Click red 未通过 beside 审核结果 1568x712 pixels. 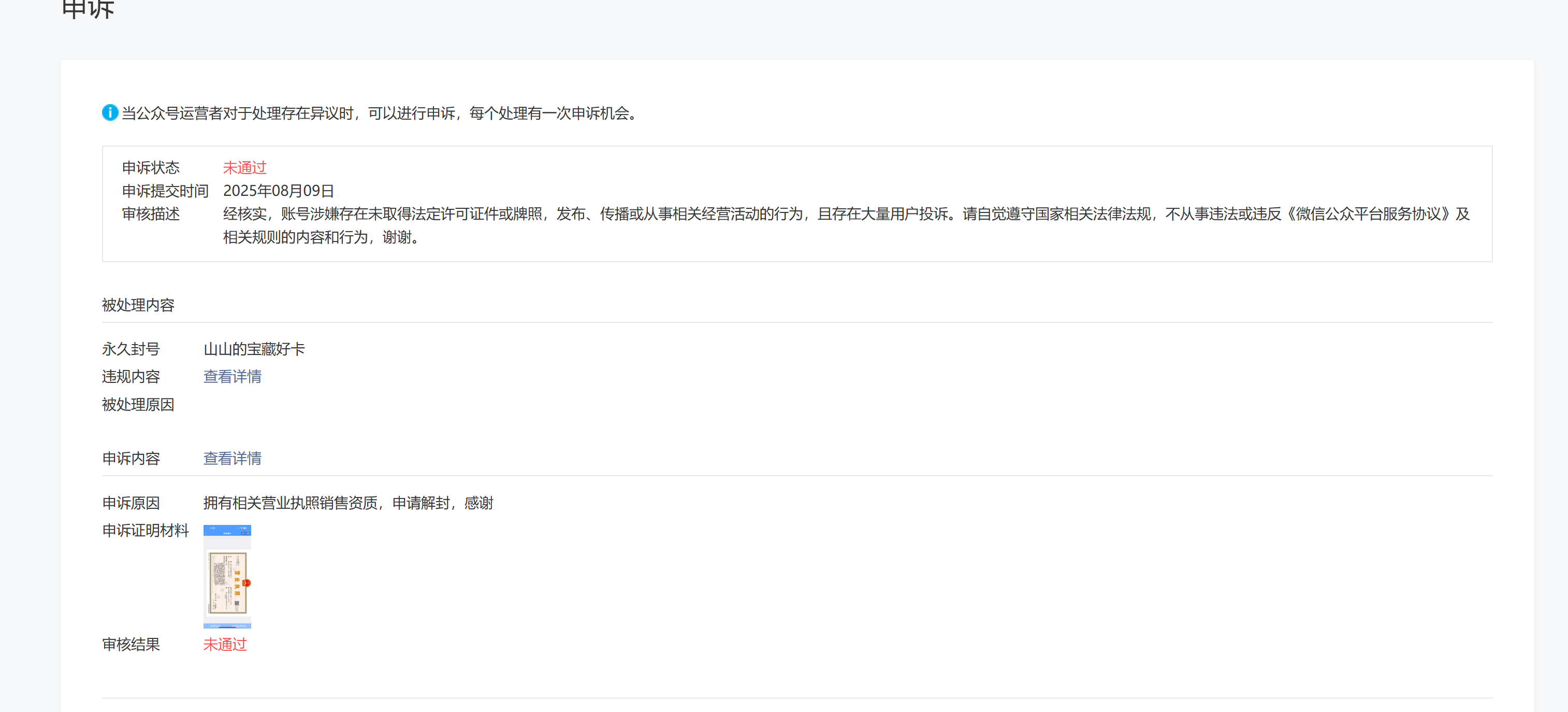click(x=225, y=645)
